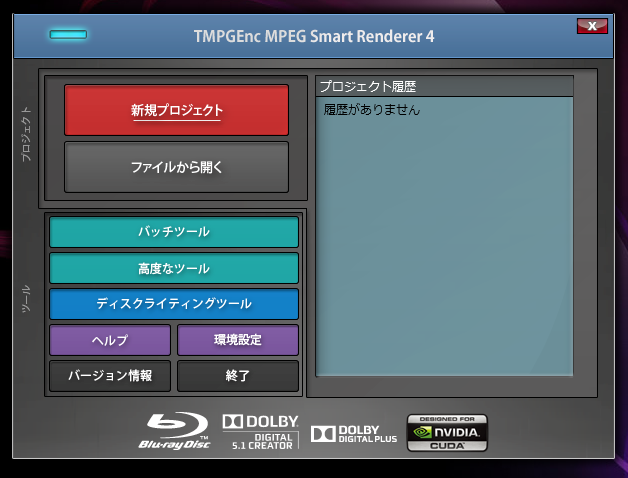Screen dimensions: 628x478
Task: Open project with ファイルから開く button
Action: (176, 167)
